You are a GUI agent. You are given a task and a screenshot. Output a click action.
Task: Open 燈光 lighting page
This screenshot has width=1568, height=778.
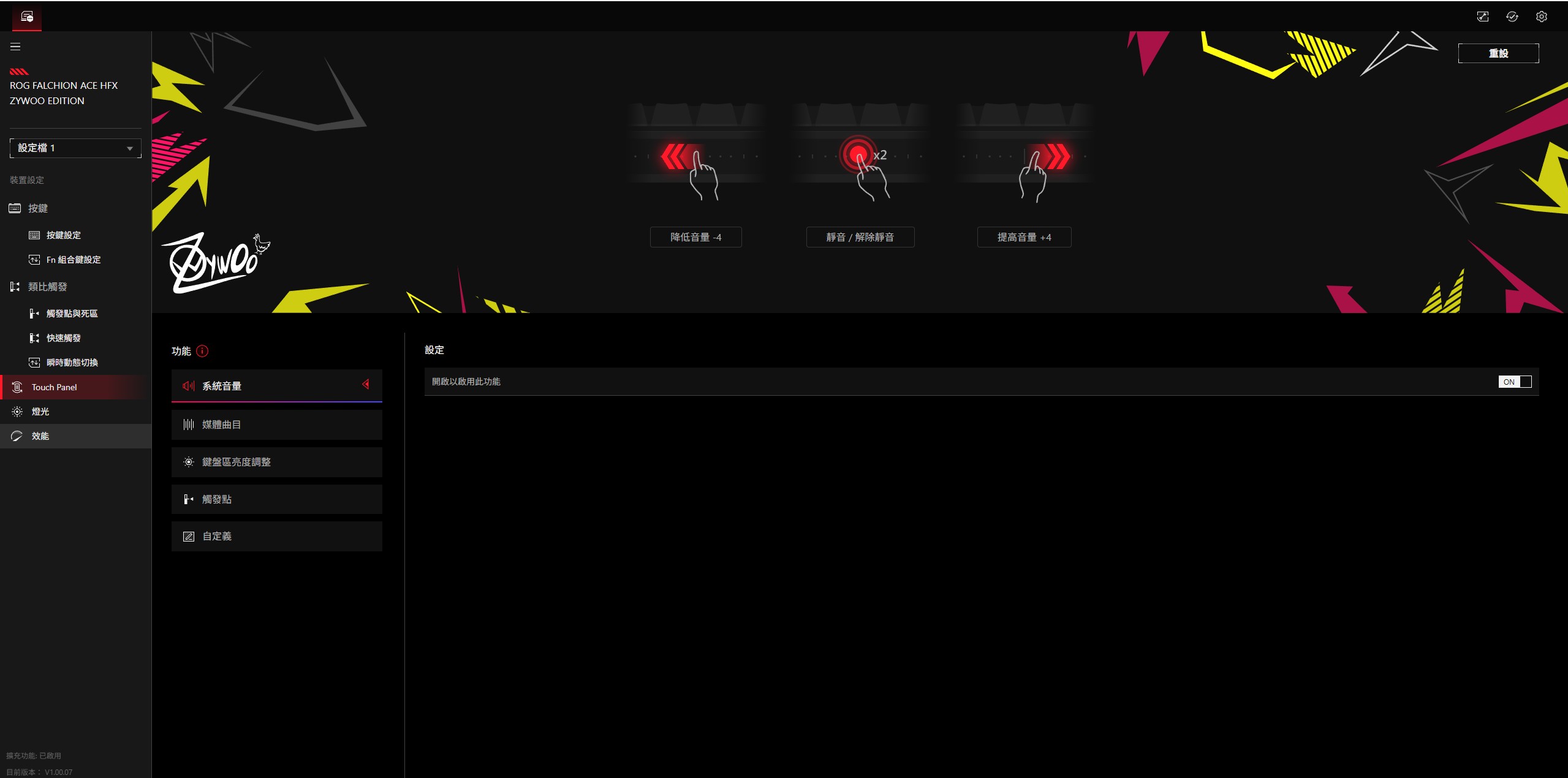(40, 412)
